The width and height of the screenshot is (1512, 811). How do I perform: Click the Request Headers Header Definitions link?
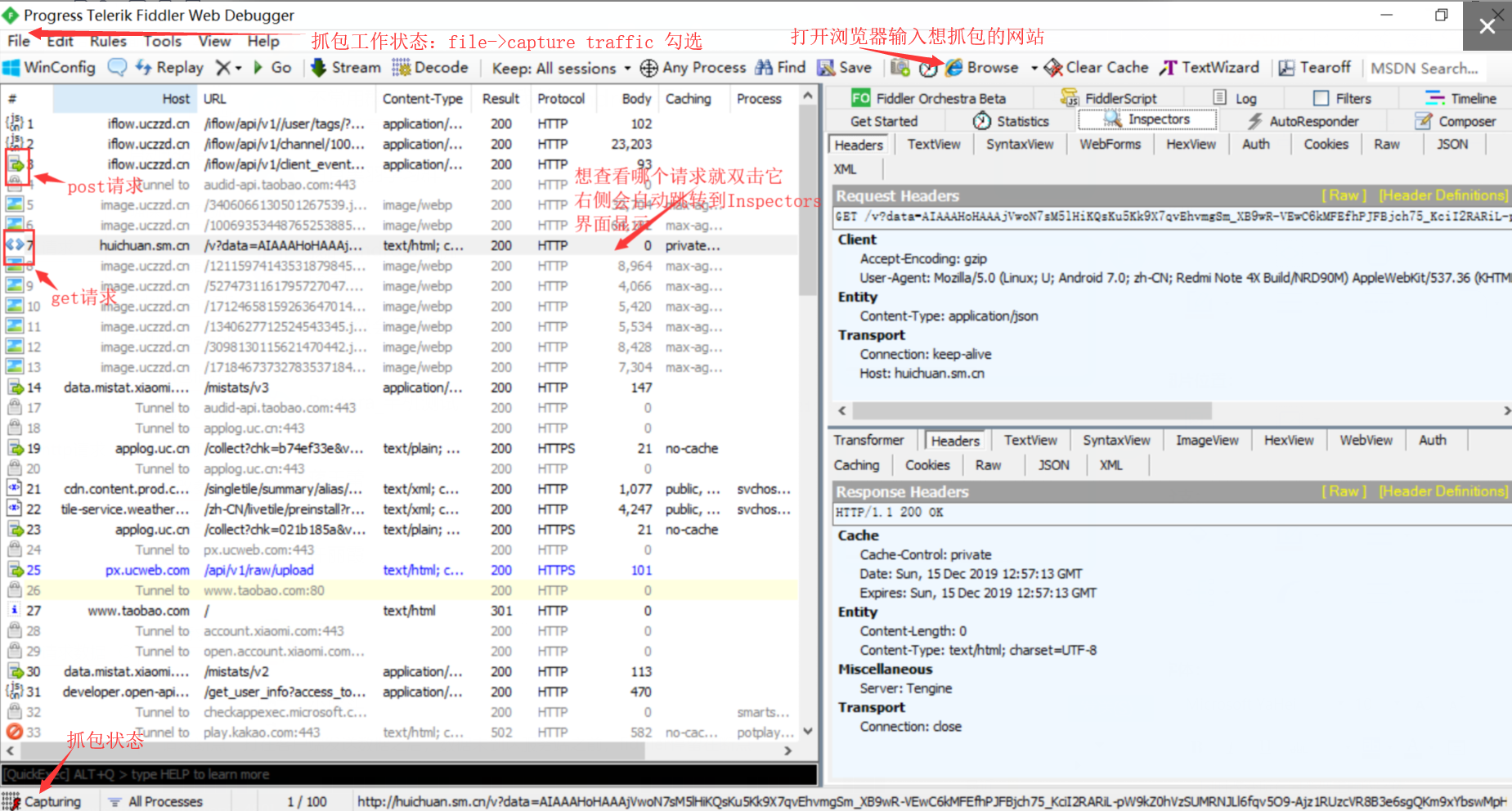1443,195
